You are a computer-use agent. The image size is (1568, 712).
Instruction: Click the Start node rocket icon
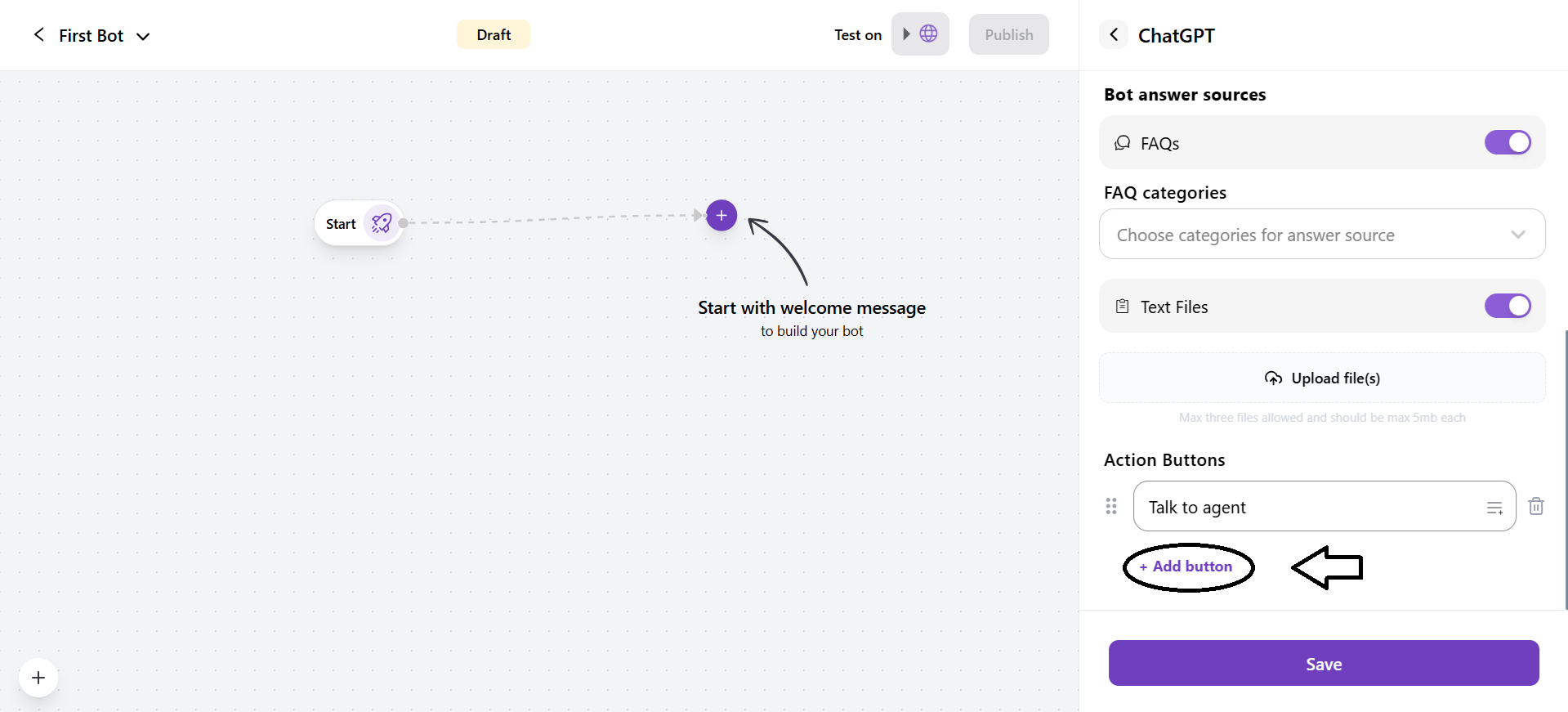381,223
